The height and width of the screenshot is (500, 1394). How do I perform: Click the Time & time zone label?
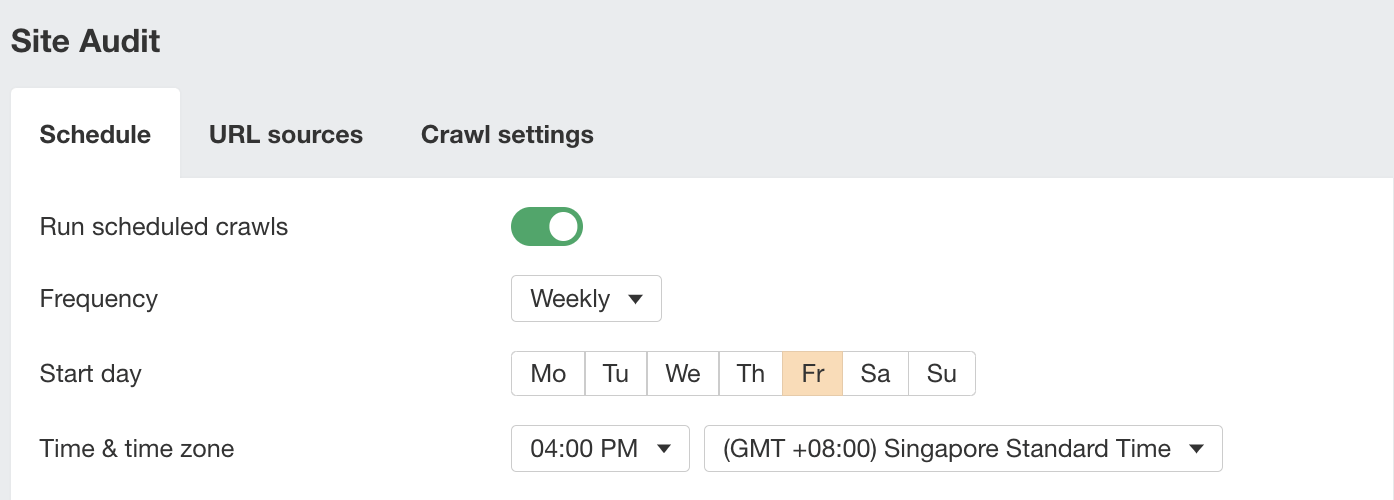(137, 449)
